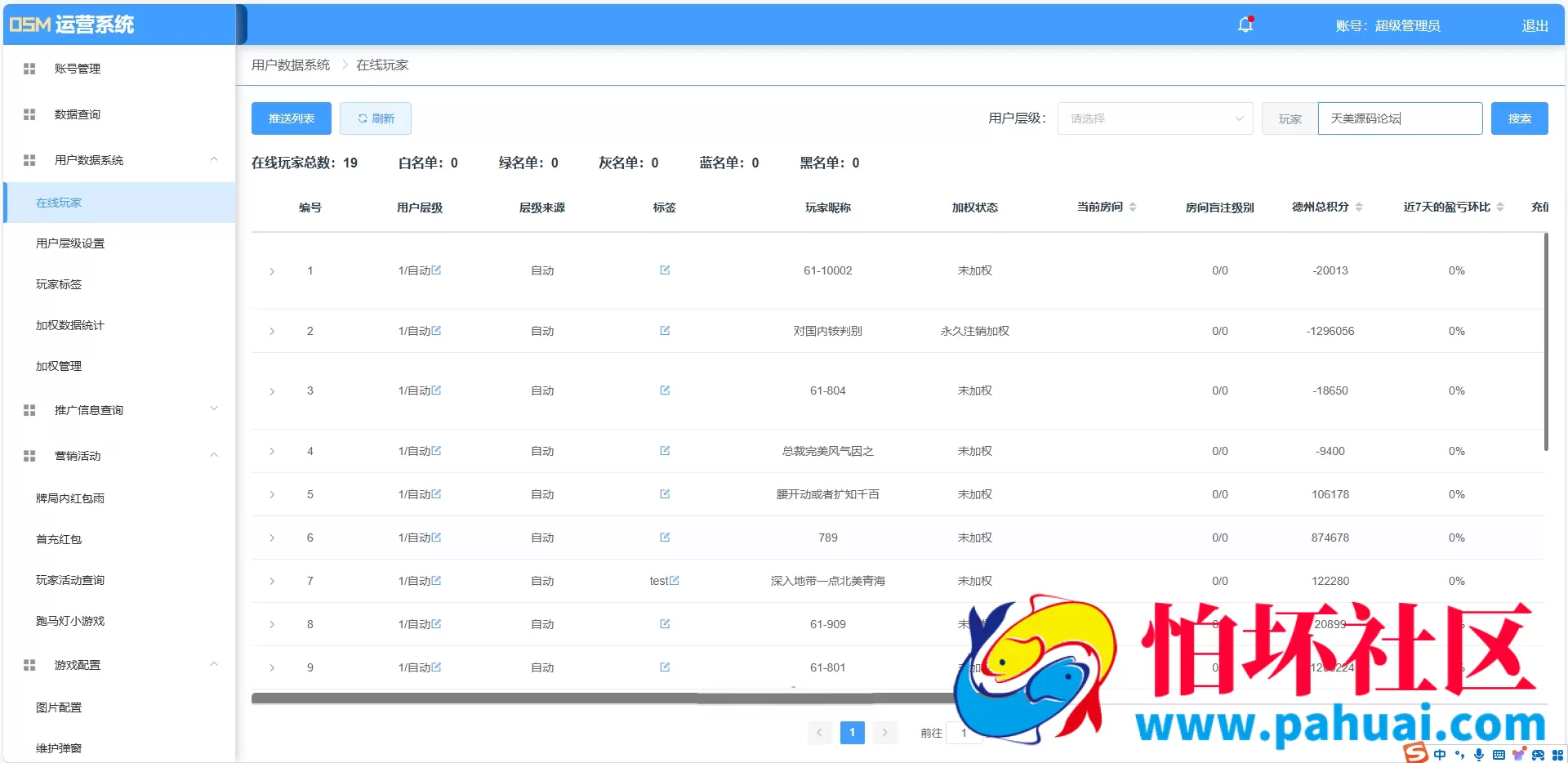Click the 游戏配置 grid icon

pos(29,665)
